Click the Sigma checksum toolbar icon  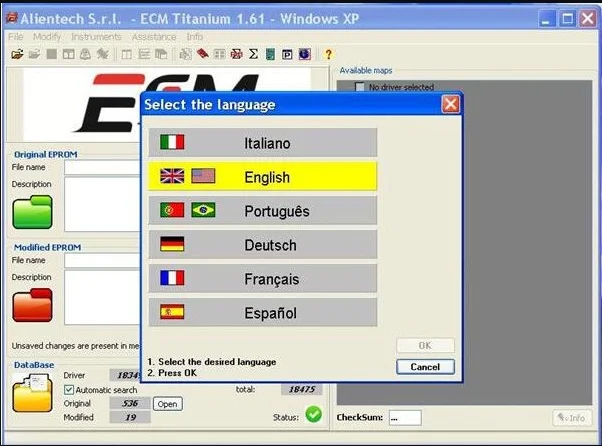(x=253, y=54)
